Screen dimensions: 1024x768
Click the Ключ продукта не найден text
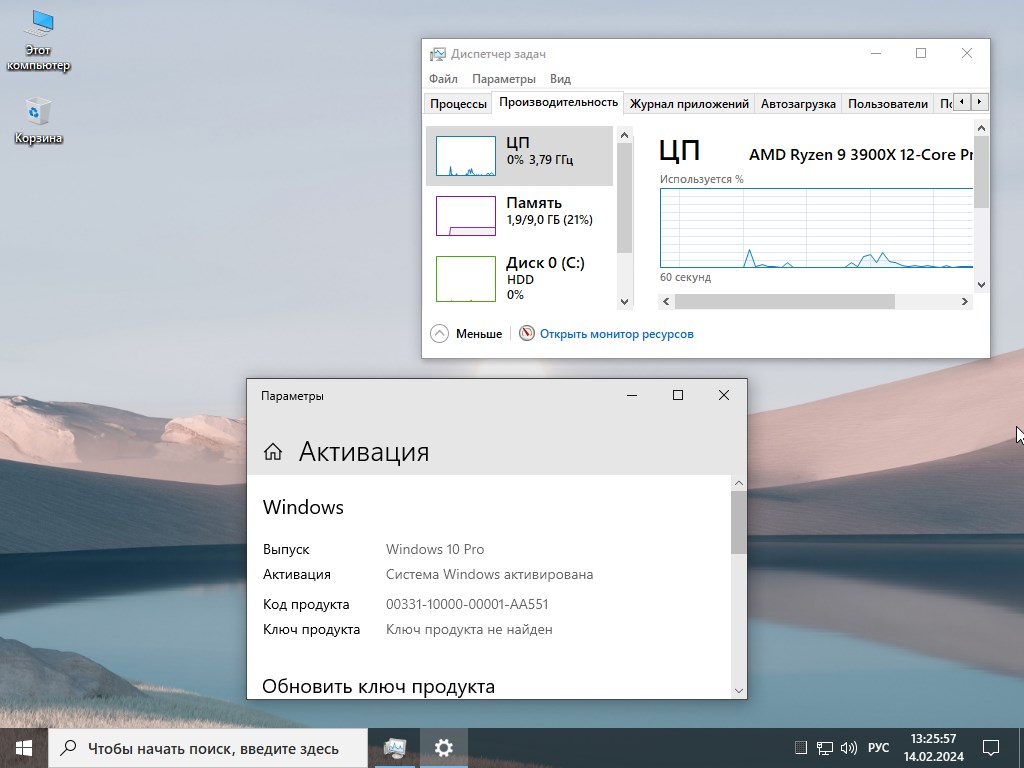point(469,630)
